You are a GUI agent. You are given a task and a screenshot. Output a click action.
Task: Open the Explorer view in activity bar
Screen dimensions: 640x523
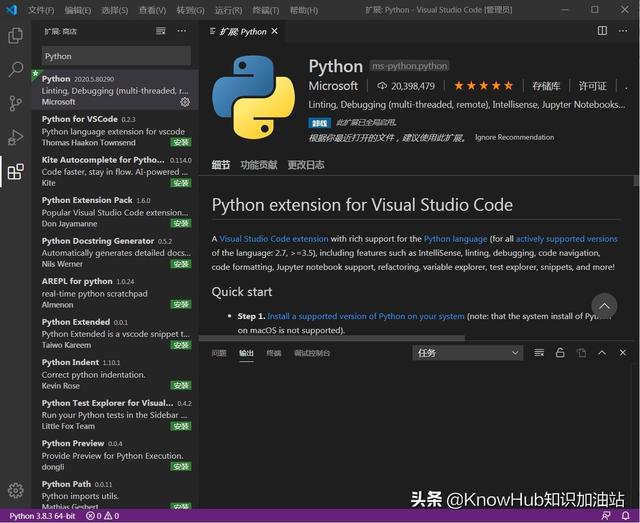point(16,36)
